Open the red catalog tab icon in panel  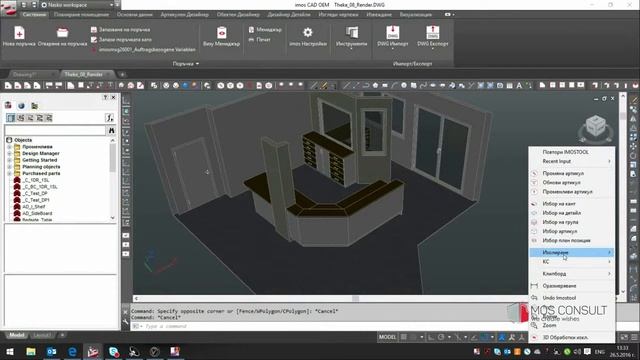point(8,106)
